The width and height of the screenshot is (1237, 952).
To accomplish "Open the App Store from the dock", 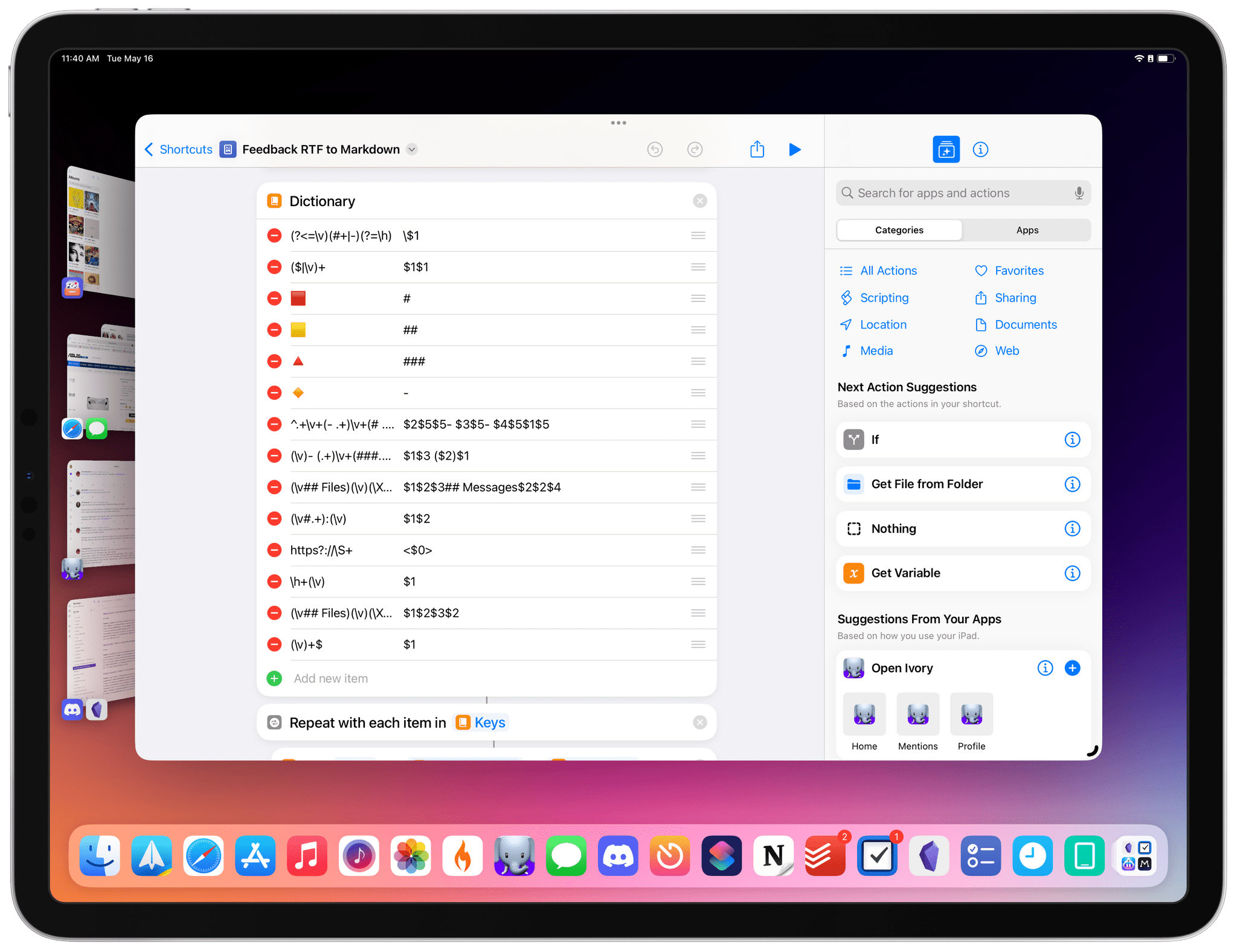I will click(255, 856).
